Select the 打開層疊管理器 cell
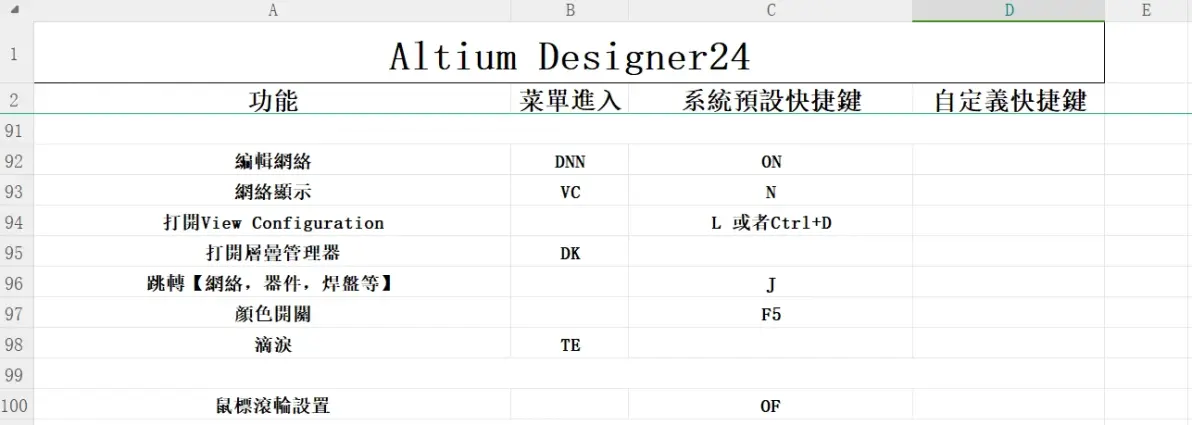 272,253
